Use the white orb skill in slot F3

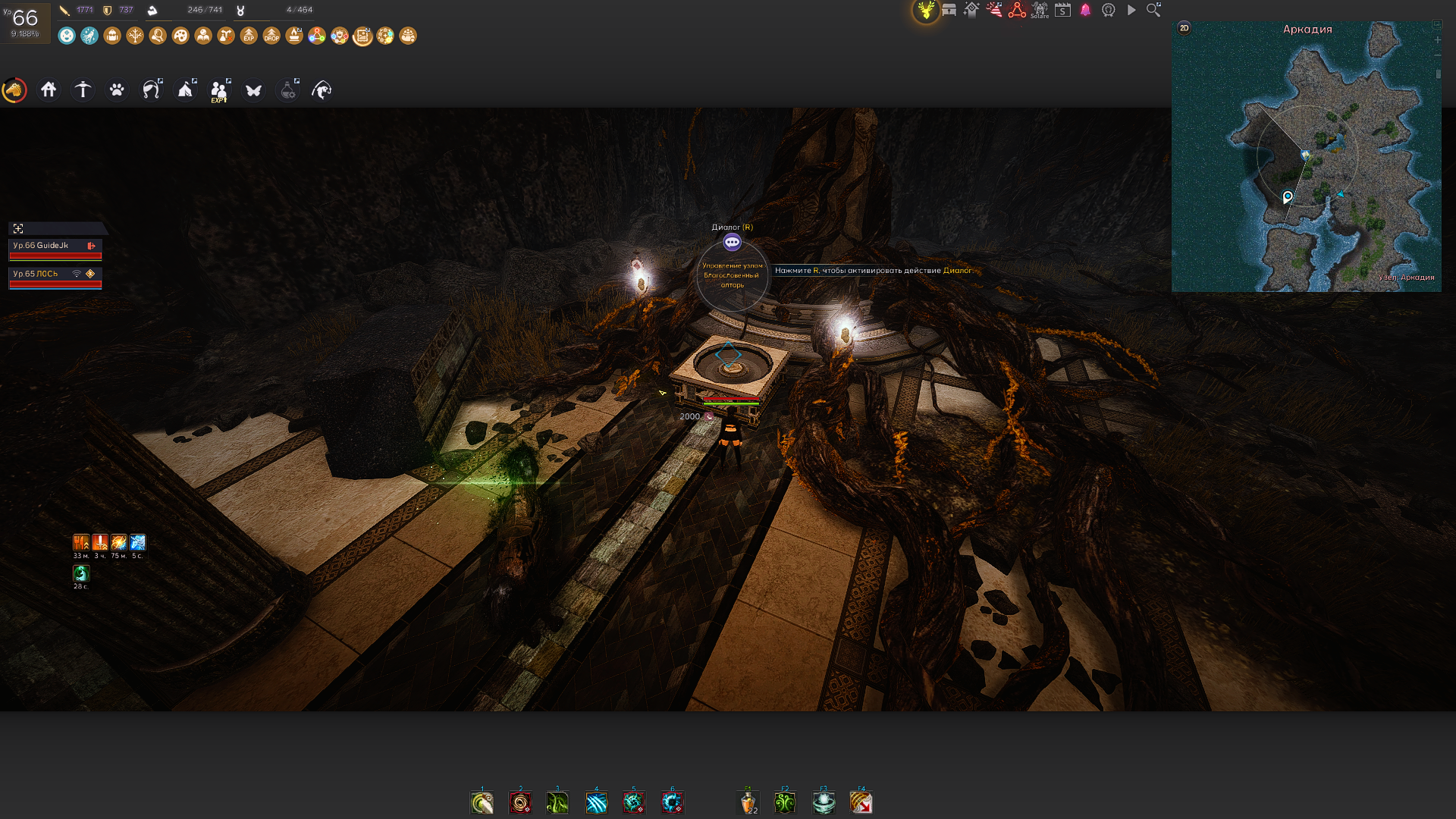(x=824, y=802)
